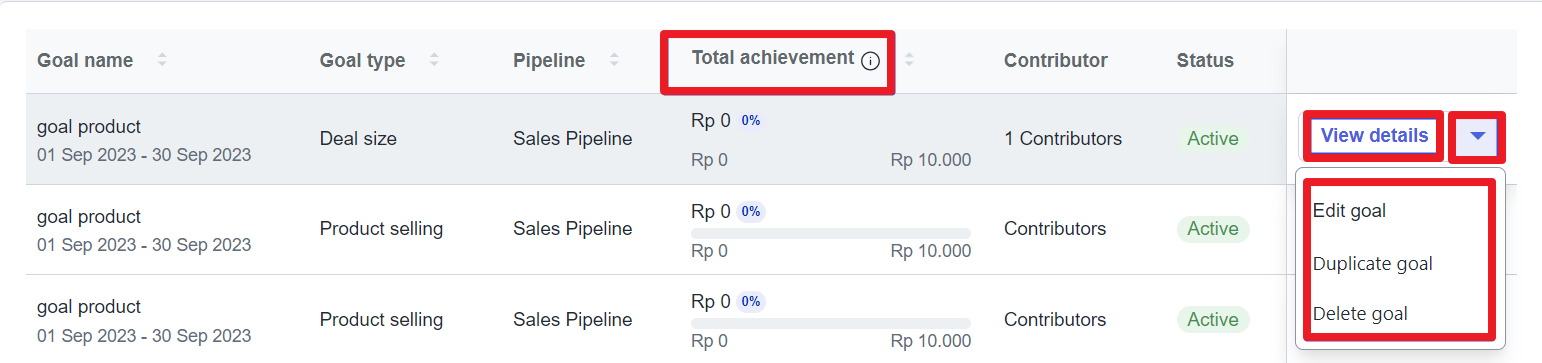Viewport: 1542px width, 363px height.
Task: Click the Status column header
Action: [1205, 61]
